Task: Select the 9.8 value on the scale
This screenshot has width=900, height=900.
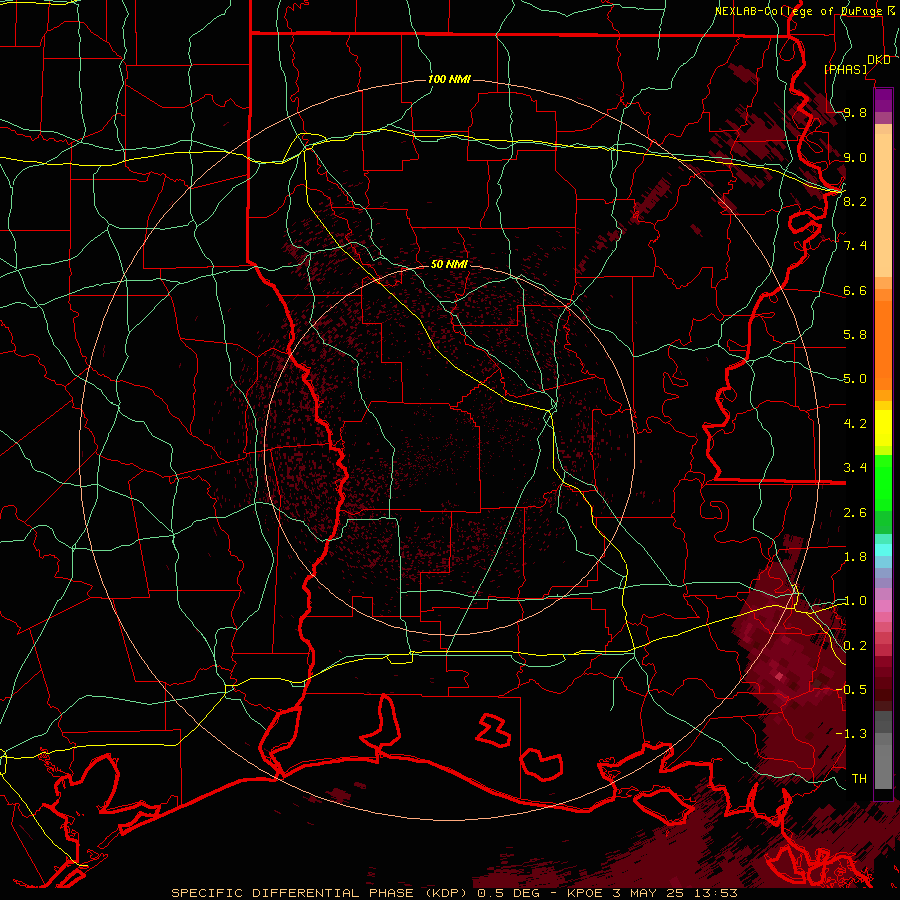Action: click(x=855, y=113)
